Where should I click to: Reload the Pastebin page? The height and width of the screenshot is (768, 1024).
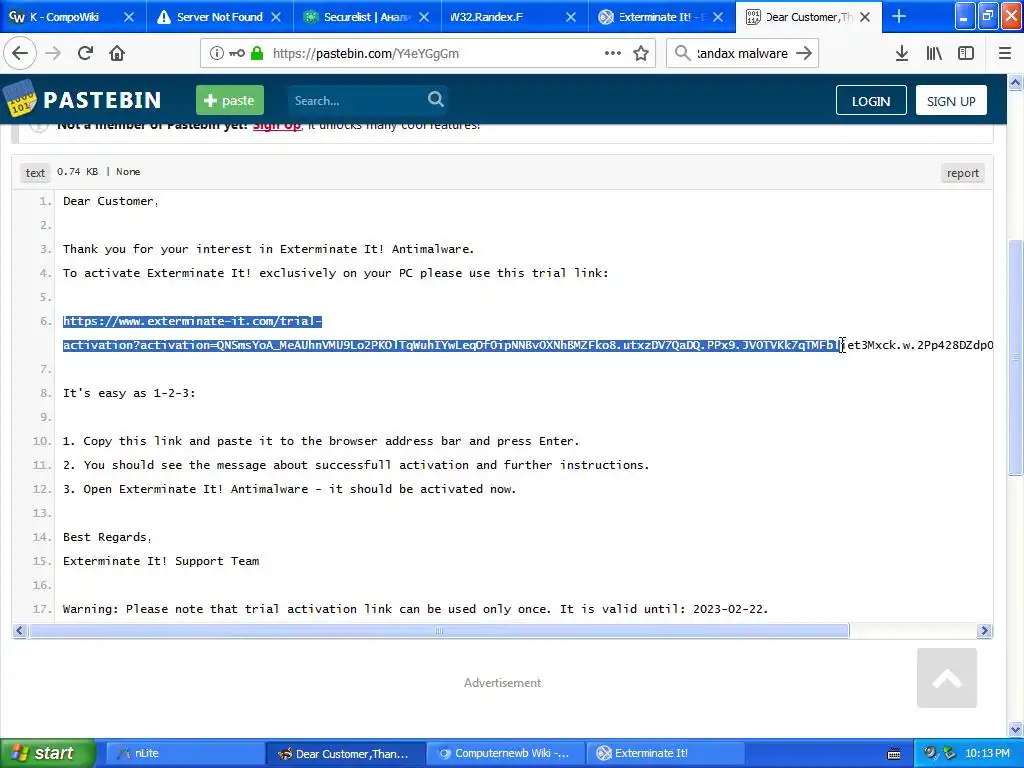(x=85, y=54)
